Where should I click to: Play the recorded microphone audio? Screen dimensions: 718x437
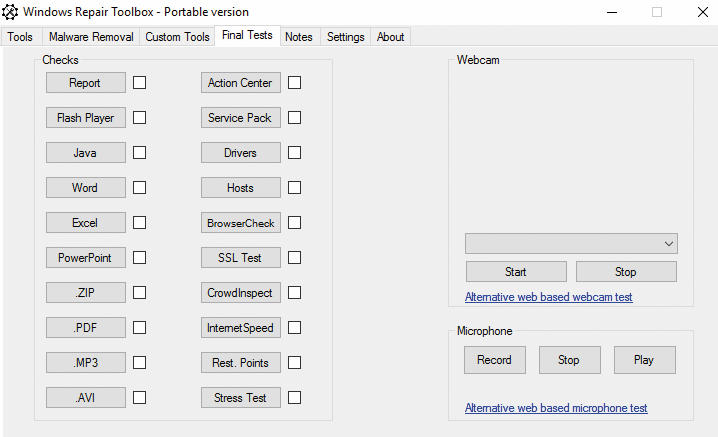[x=644, y=360]
